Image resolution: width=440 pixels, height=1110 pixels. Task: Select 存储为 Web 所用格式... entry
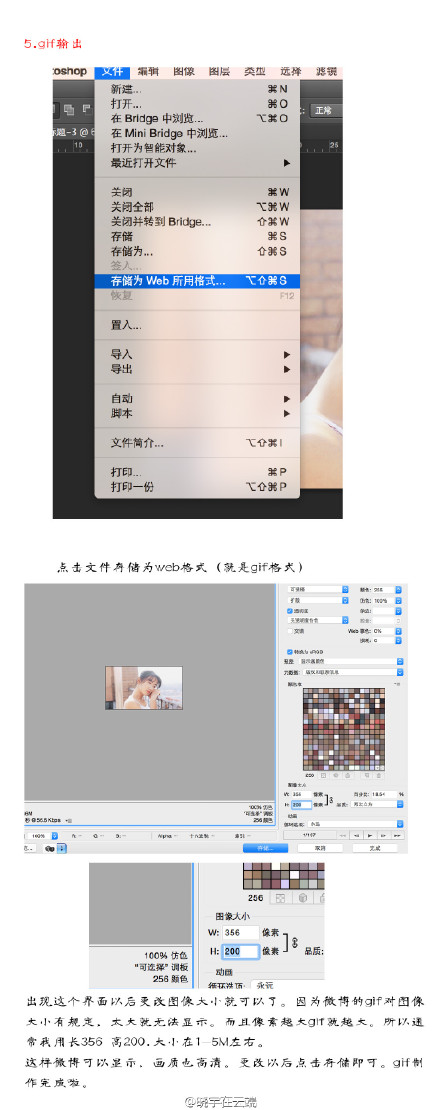coord(197,281)
